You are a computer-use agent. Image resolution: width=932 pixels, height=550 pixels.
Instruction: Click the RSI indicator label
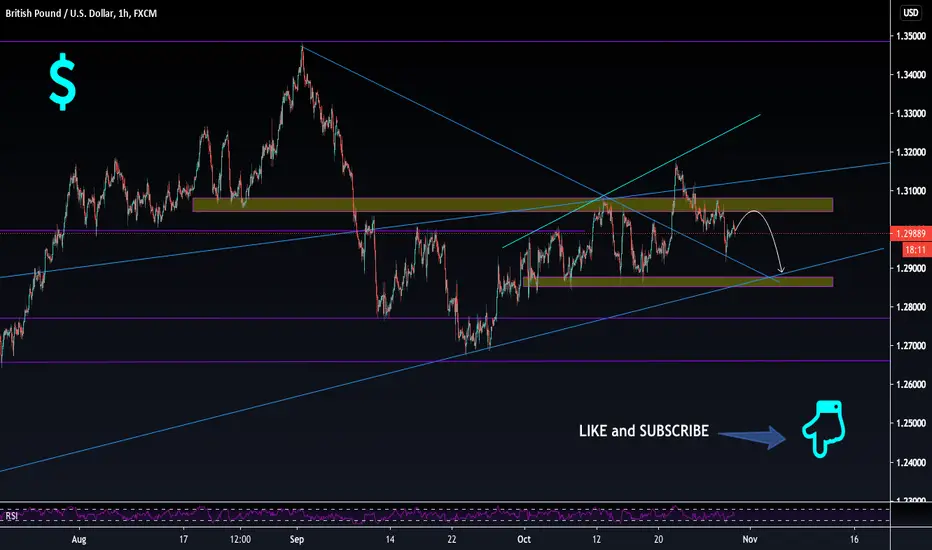tap(11, 516)
